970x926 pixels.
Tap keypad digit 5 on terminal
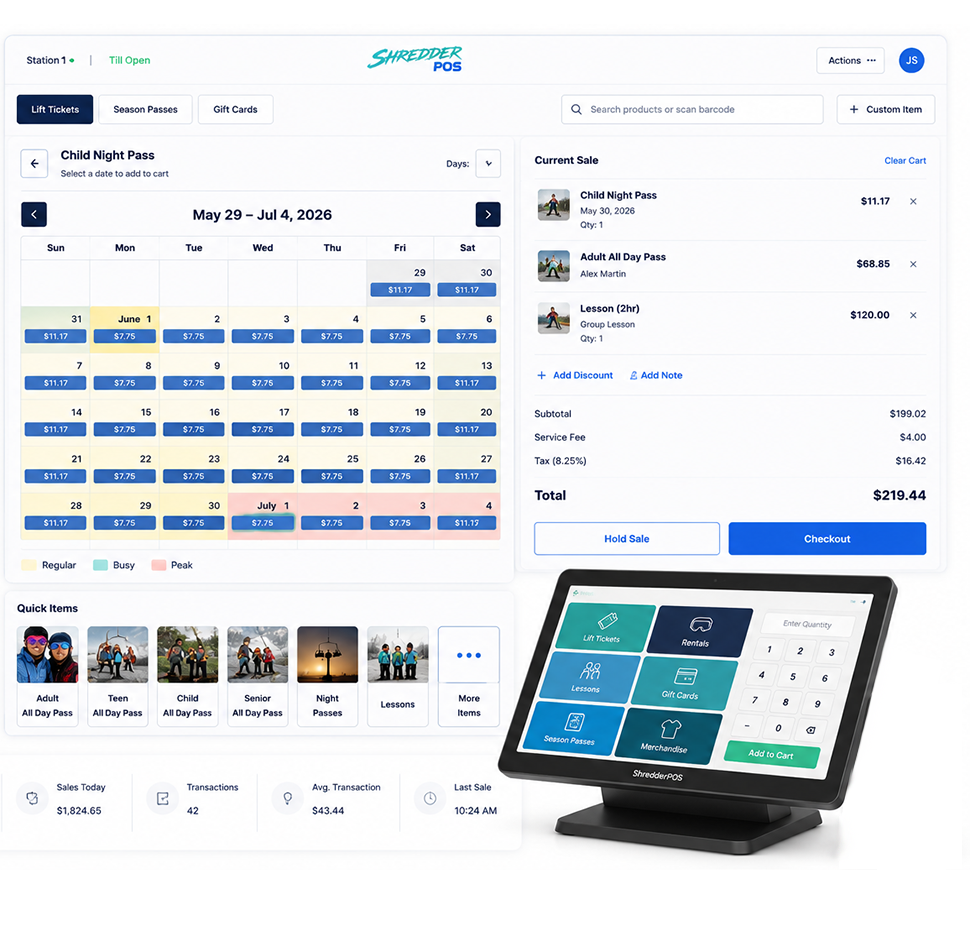point(793,677)
